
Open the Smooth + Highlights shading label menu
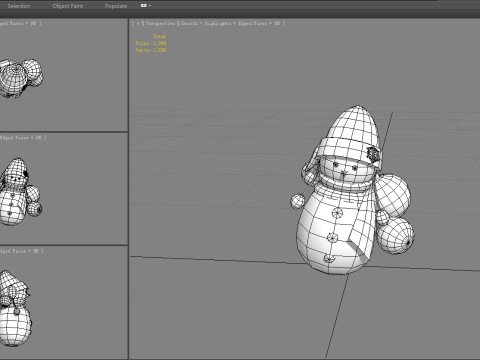(206, 23)
